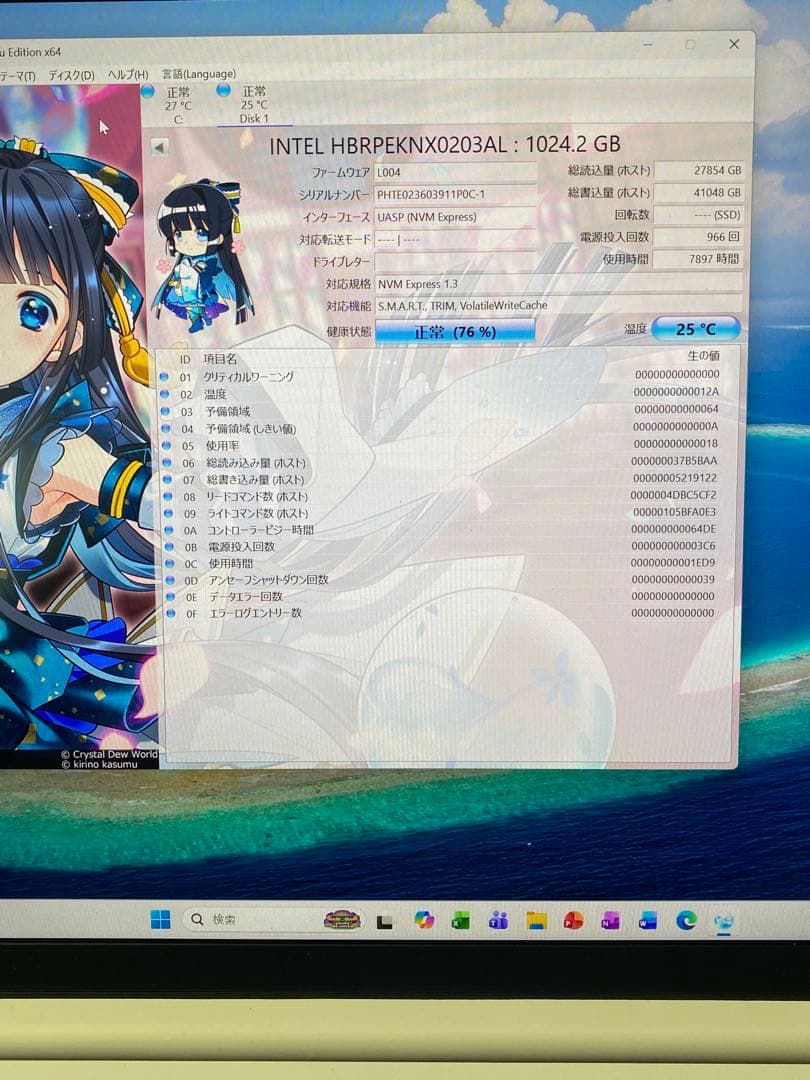Select the C: drive tab at 27 °C

click(178, 105)
